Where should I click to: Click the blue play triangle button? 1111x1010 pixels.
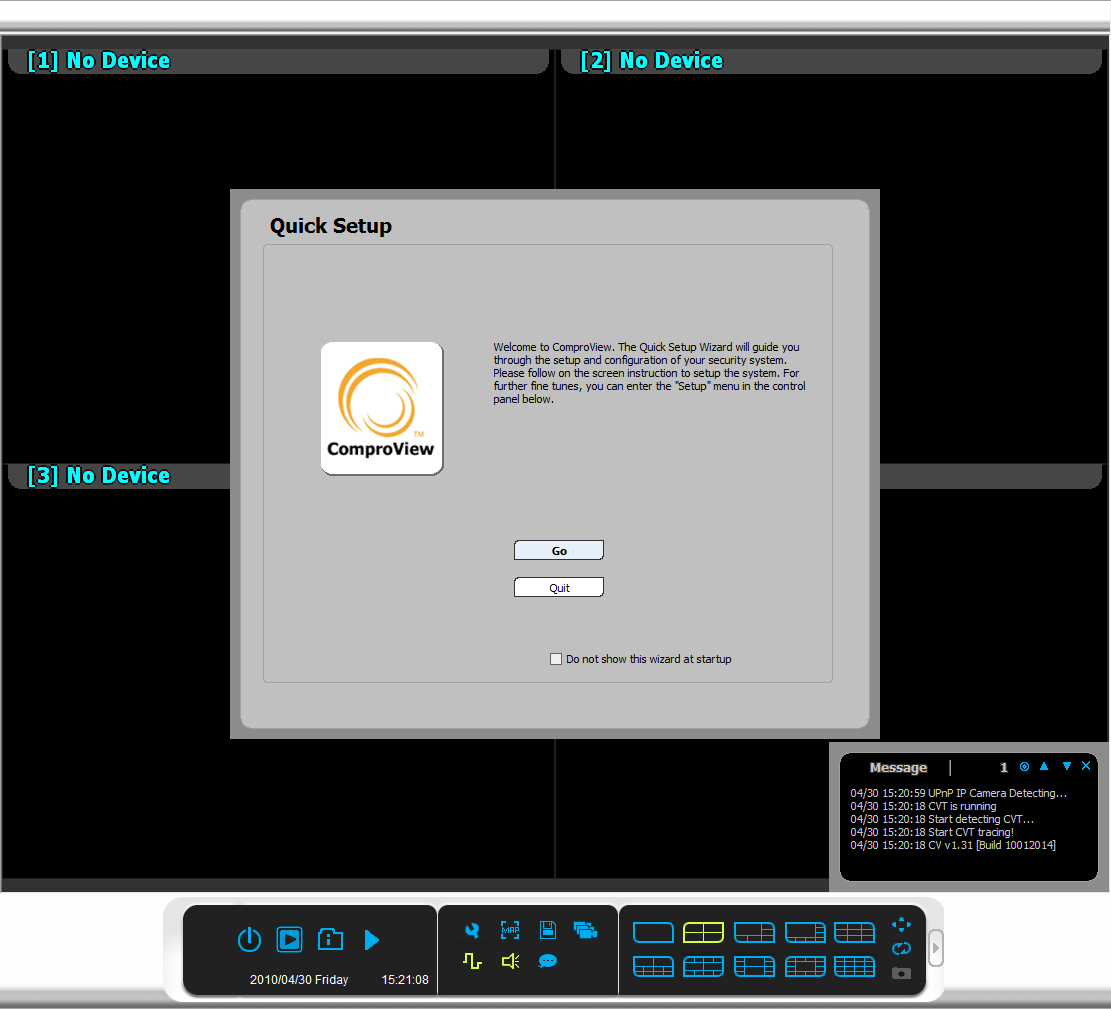pos(372,940)
